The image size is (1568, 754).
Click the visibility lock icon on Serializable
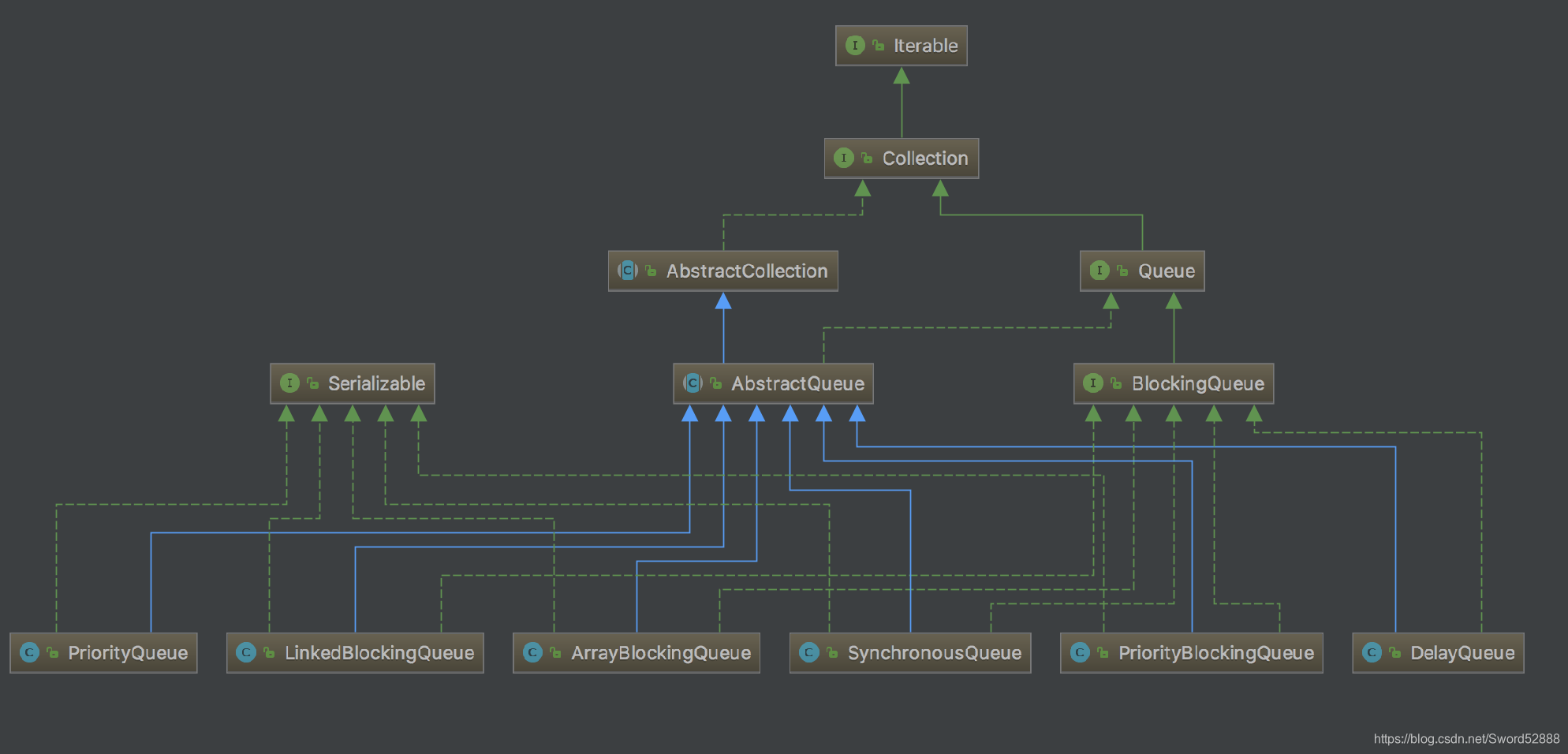tap(312, 384)
